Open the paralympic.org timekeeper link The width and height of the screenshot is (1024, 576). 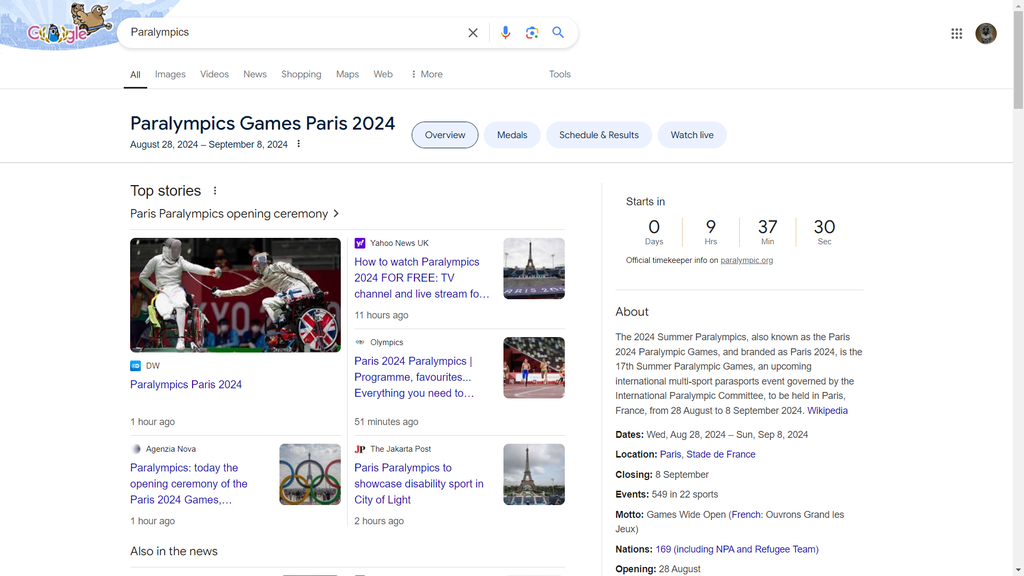[x=746, y=260]
